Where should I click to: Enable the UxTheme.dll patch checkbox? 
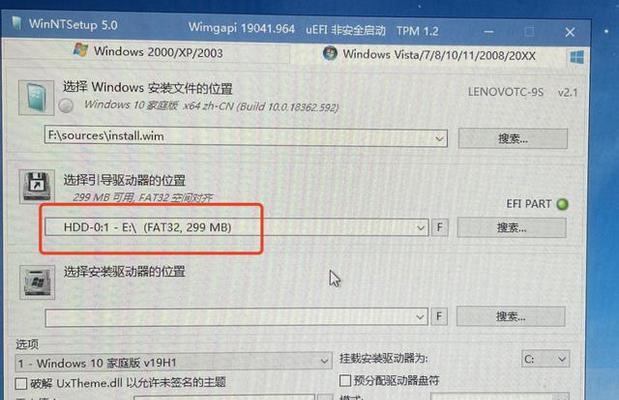click(x=21, y=383)
